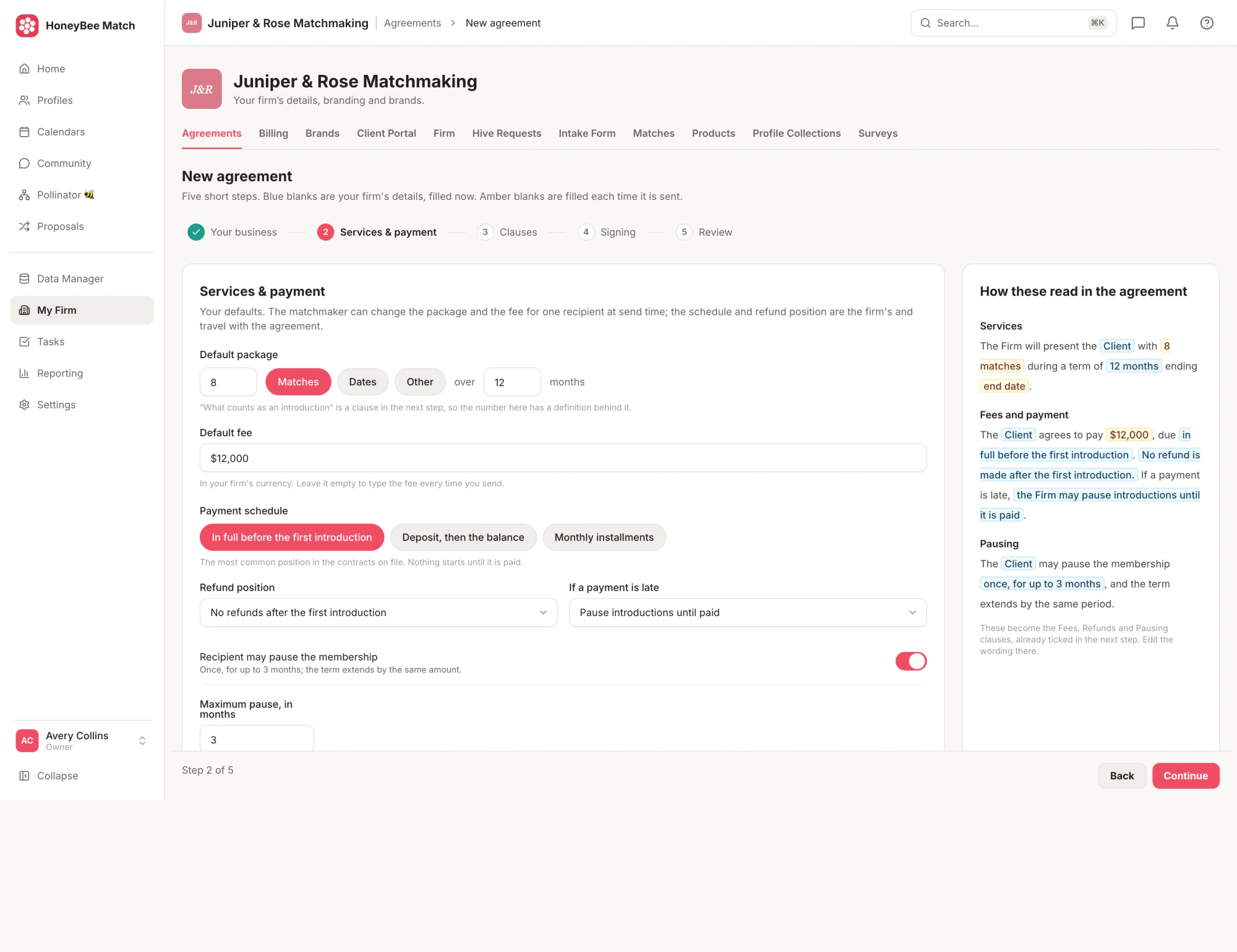Open the Refund position dropdown
1237x952 pixels.
[x=379, y=612]
